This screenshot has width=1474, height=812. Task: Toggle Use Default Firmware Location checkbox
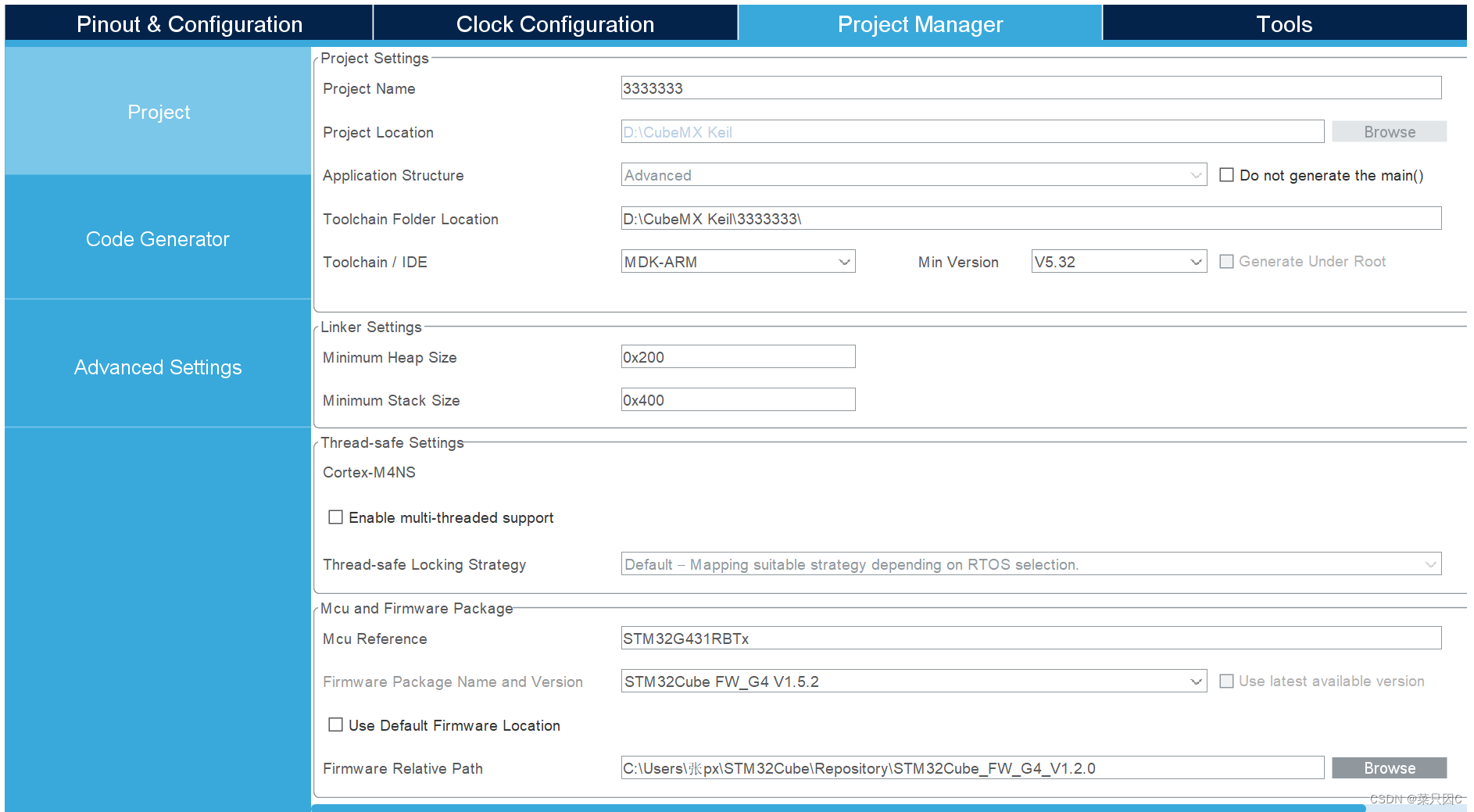point(336,724)
